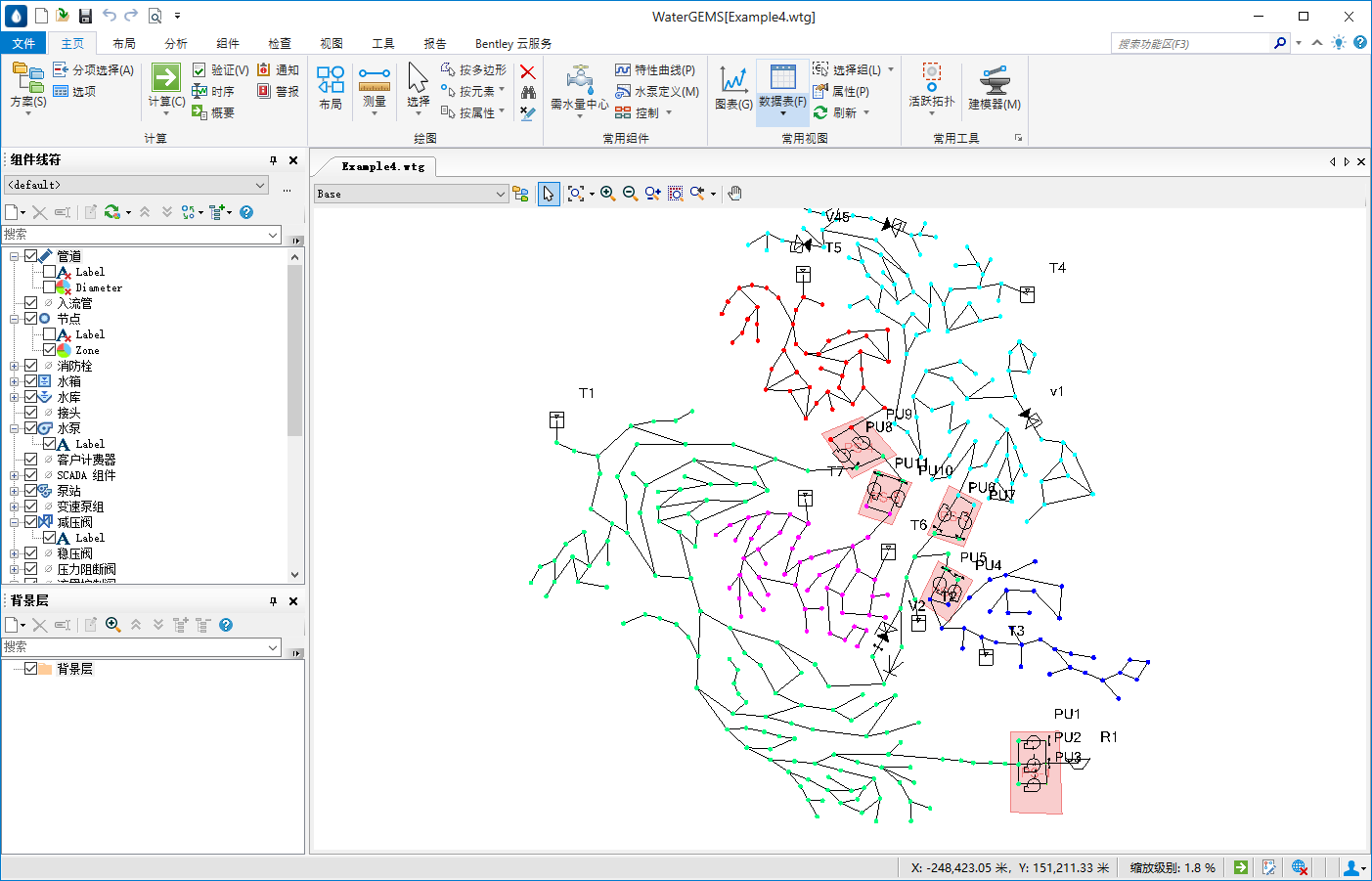
Task: Click the pointer select tool on drawing toolbar
Action: pos(549,194)
